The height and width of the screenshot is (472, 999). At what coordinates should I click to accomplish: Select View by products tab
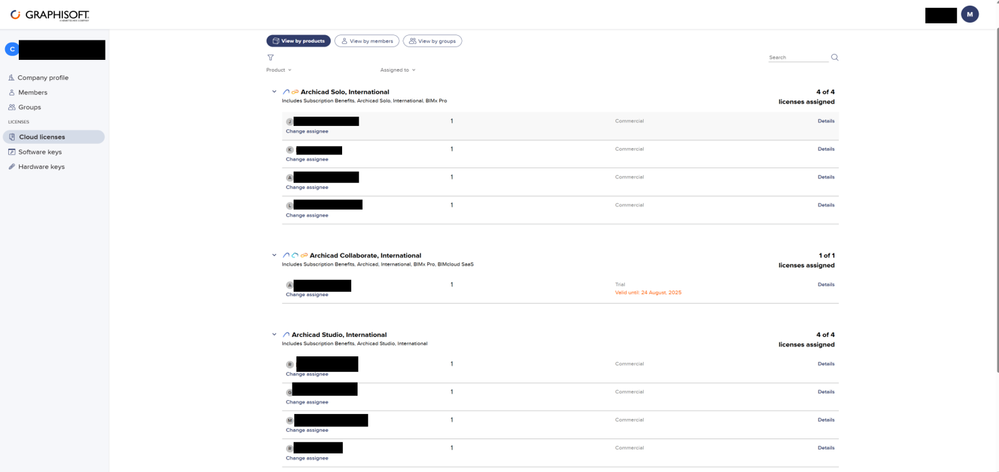298,41
